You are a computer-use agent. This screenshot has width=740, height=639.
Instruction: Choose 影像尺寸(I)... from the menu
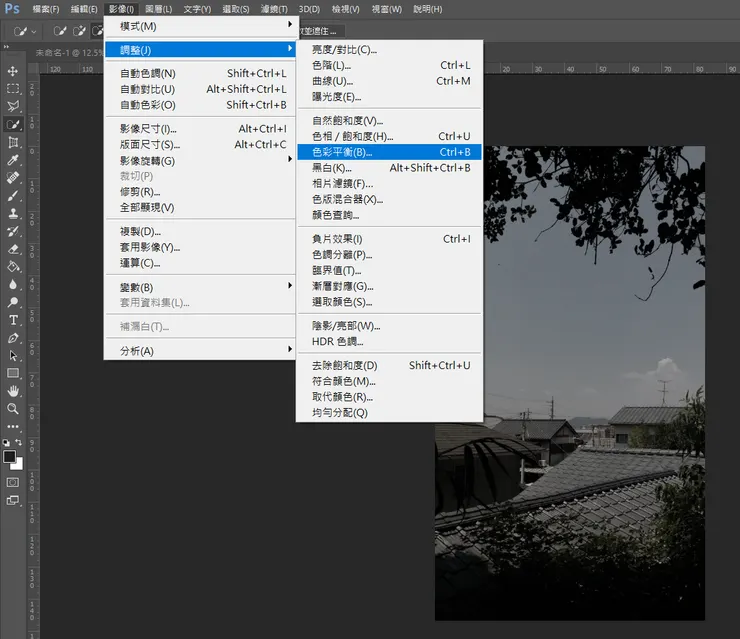(x=202, y=129)
